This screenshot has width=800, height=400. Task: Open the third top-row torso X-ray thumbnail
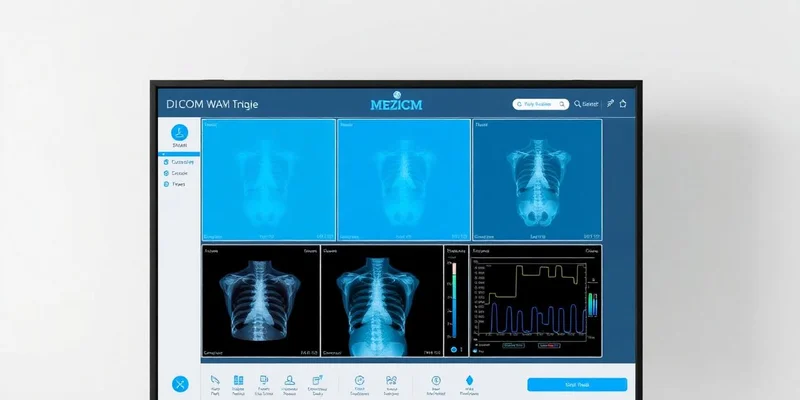click(x=537, y=180)
